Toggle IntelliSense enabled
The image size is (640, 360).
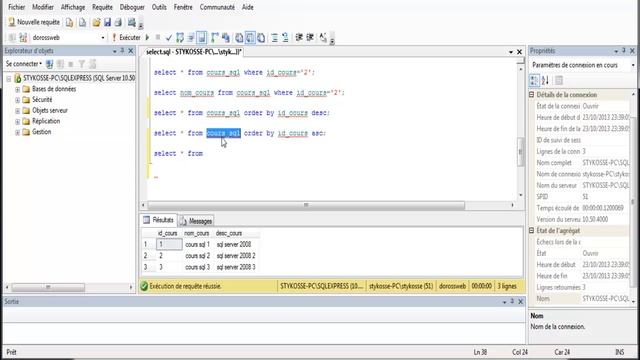[202, 38]
